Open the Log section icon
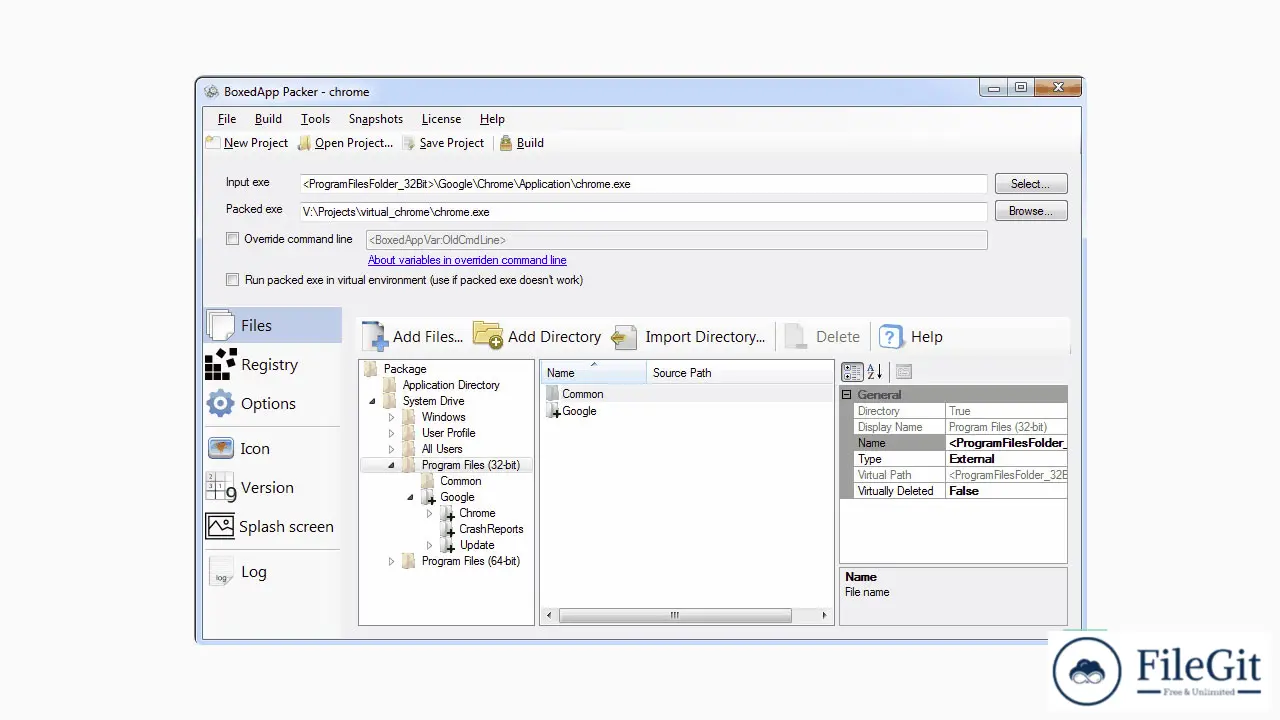The height and width of the screenshot is (720, 1280). [x=221, y=572]
